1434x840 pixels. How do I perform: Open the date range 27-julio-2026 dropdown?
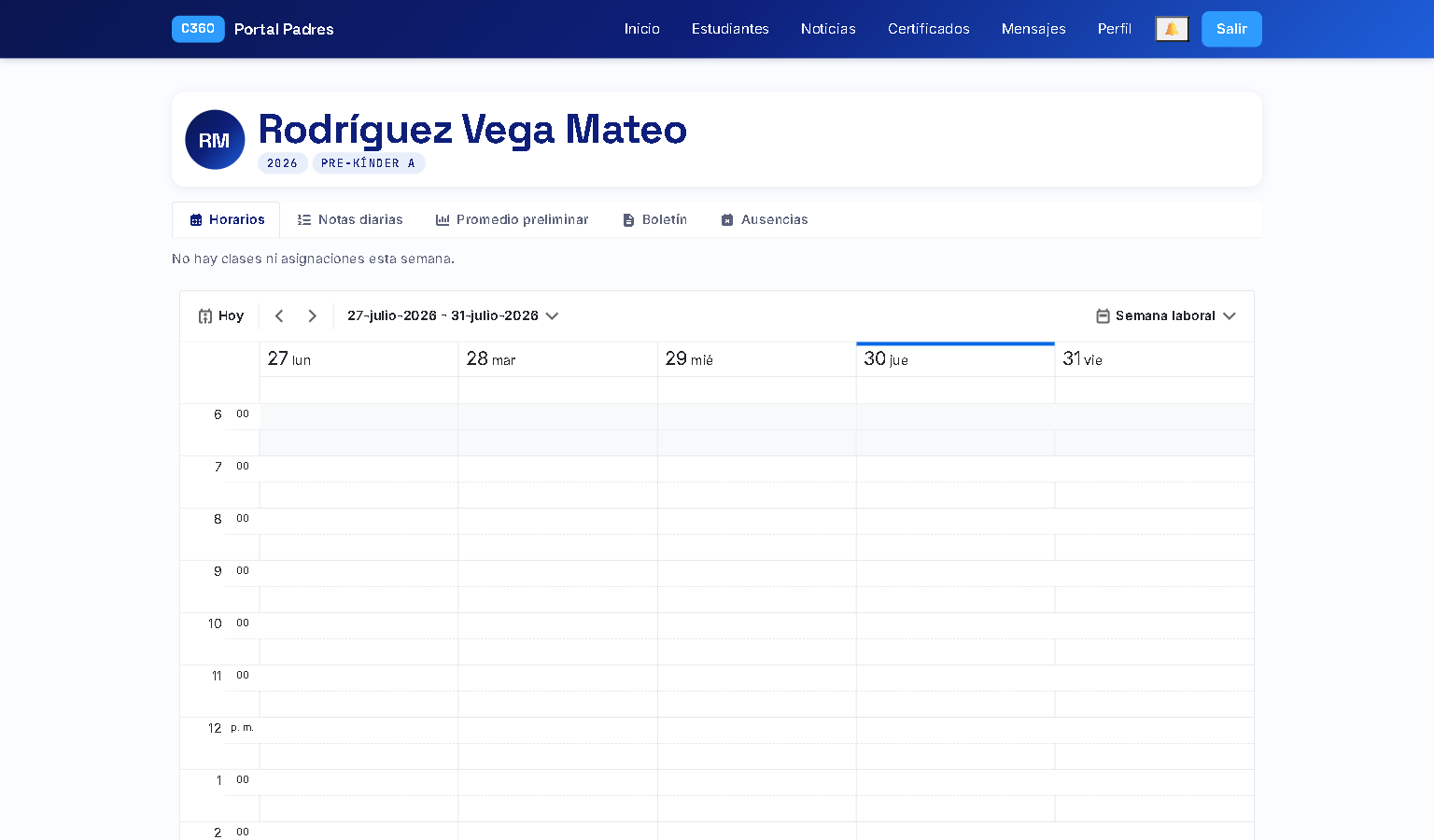point(453,316)
